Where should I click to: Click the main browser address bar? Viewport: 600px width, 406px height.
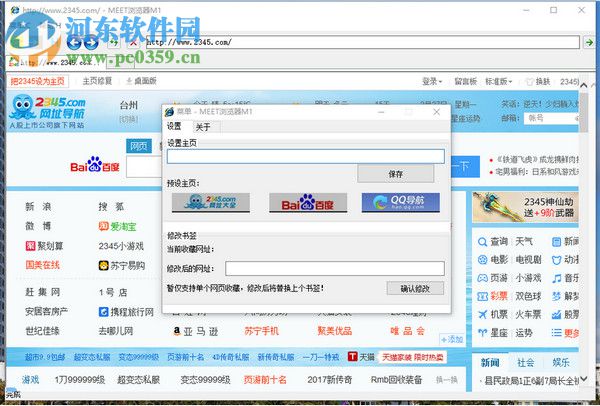click(363, 42)
